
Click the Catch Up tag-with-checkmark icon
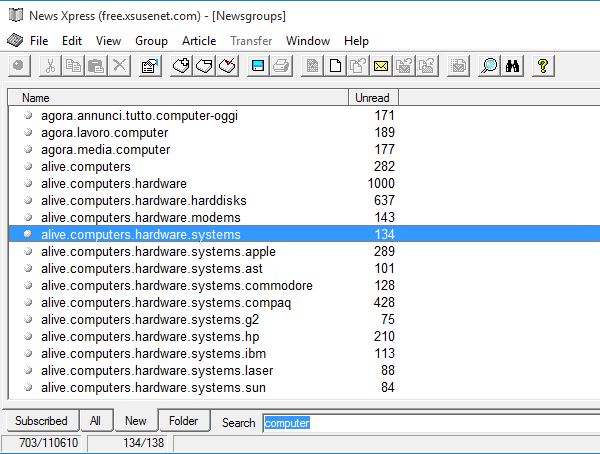[x=228, y=66]
